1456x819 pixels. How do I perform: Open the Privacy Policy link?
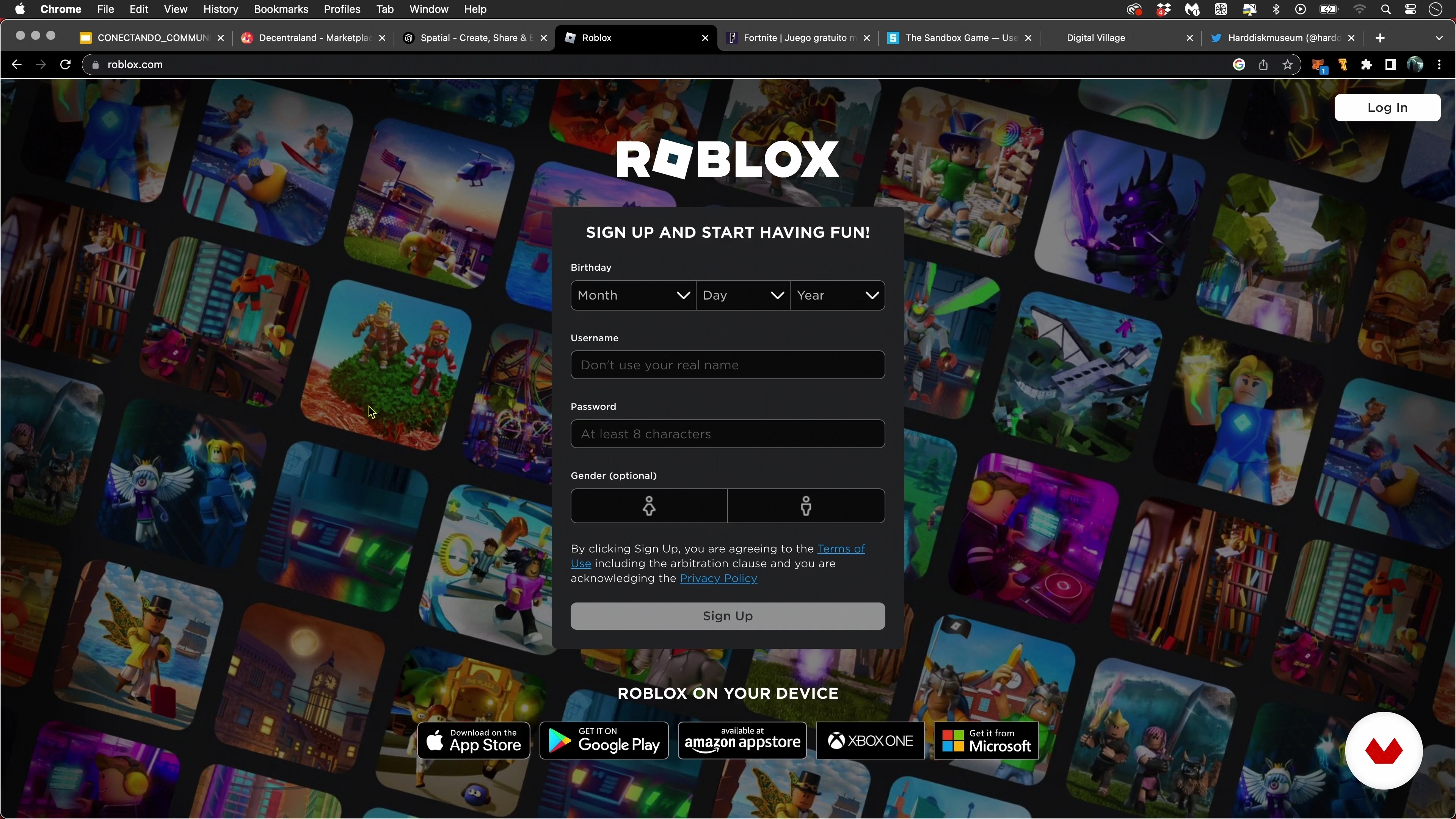719,578
